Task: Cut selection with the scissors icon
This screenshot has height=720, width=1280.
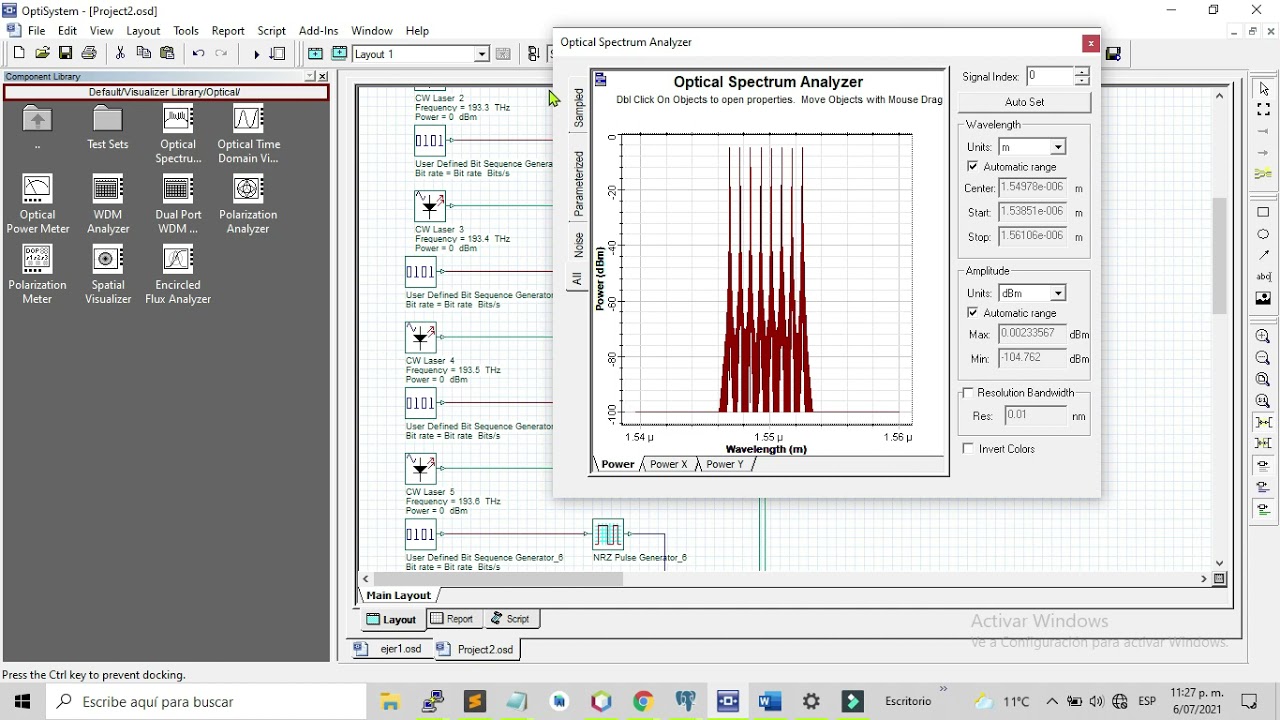Action: [120, 54]
